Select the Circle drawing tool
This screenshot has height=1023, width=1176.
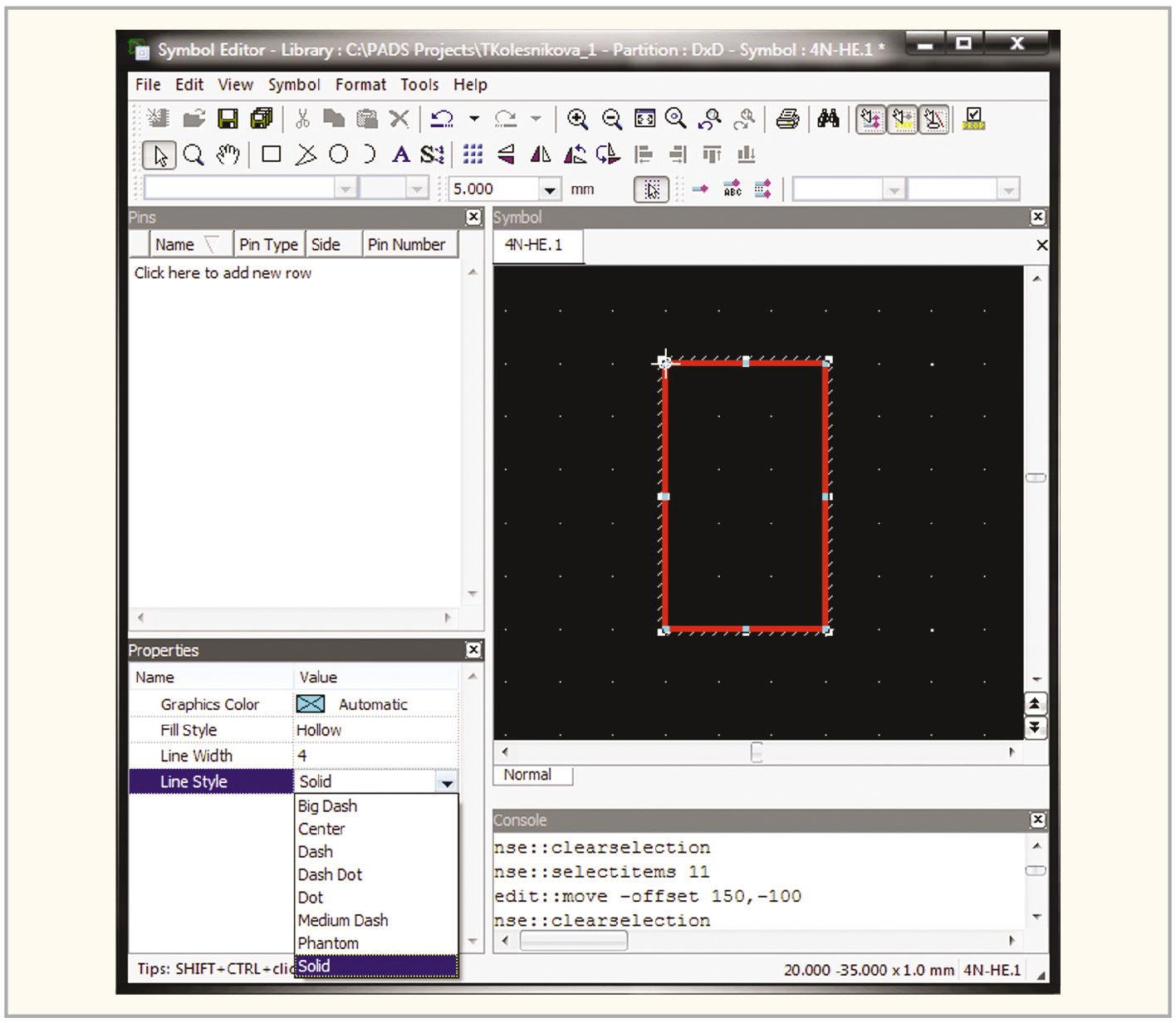338,154
